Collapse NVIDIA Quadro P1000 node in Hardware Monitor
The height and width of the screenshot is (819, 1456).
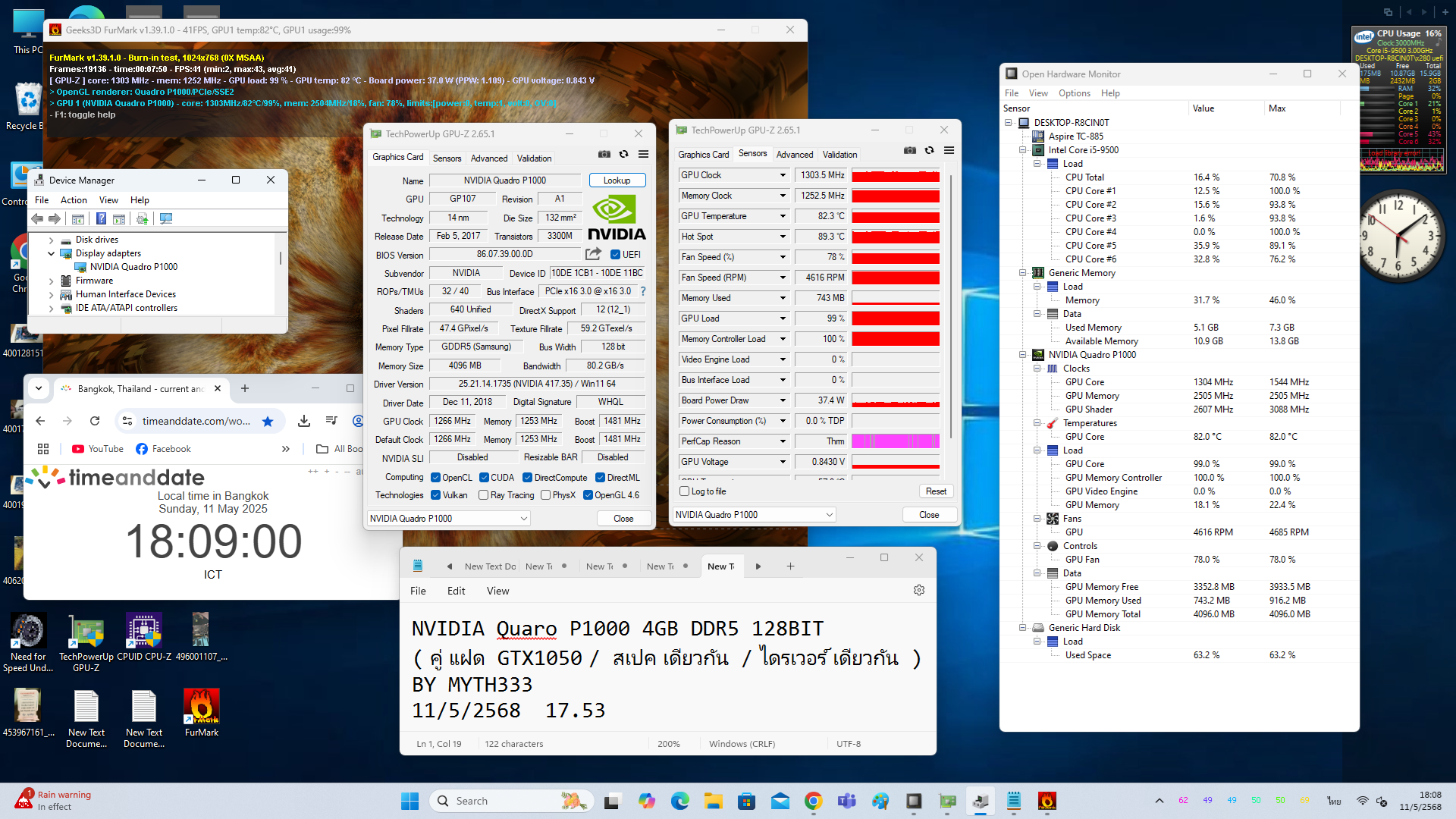1022,355
